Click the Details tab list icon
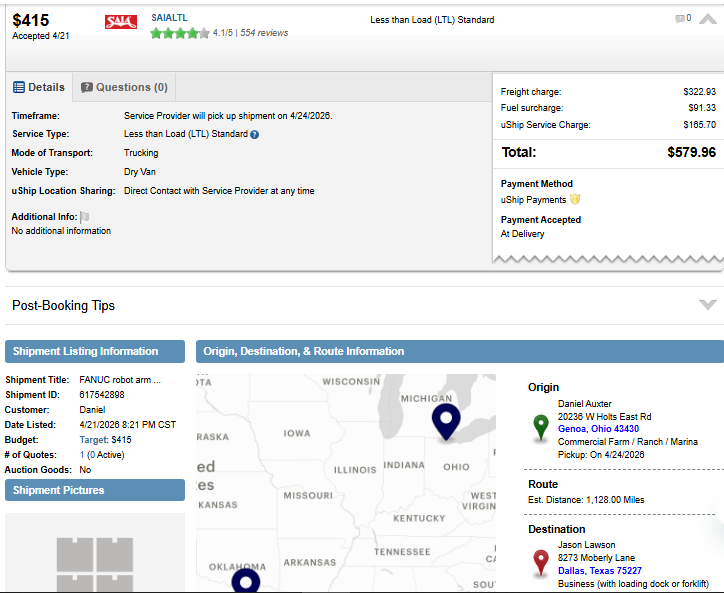 (19, 87)
